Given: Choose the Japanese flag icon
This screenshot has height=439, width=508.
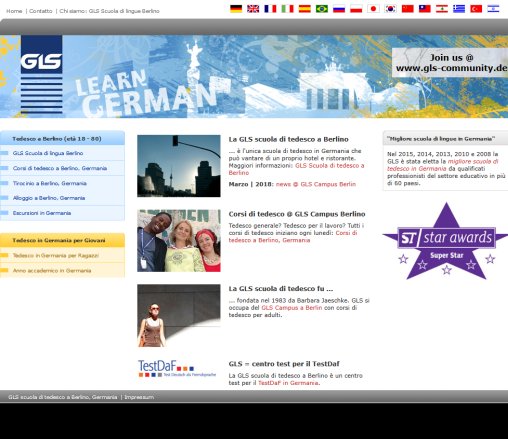Looking at the screenshot, I should [x=373, y=9].
